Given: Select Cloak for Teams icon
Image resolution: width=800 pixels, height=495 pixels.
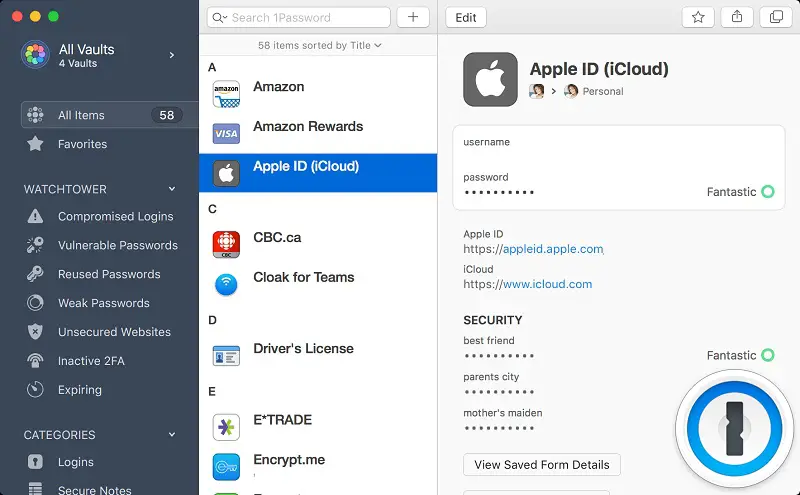Looking at the screenshot, I should (226, 284).
